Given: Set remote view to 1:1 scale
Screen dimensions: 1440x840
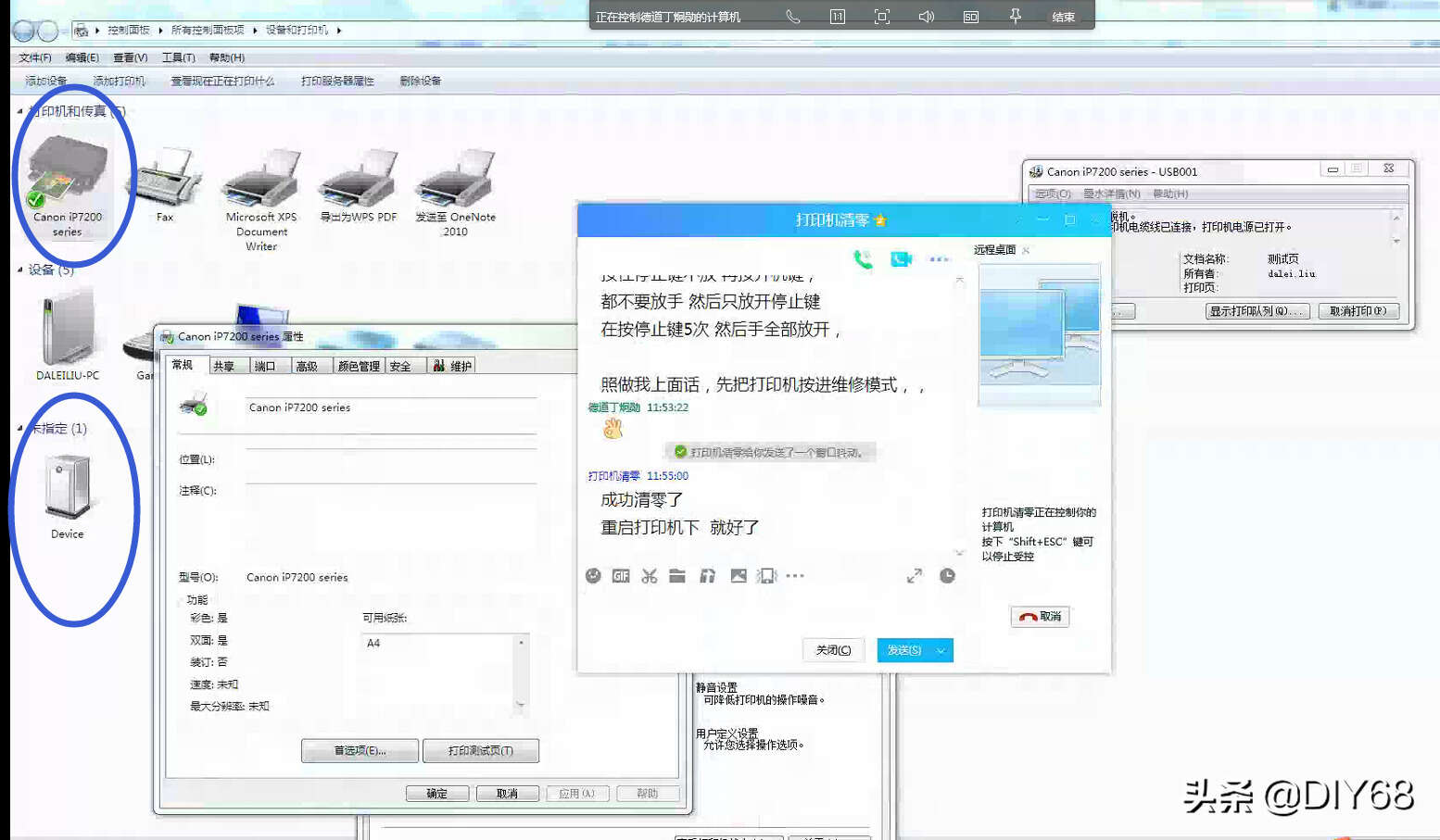Looking at the screenshot, I should point(838,17).
